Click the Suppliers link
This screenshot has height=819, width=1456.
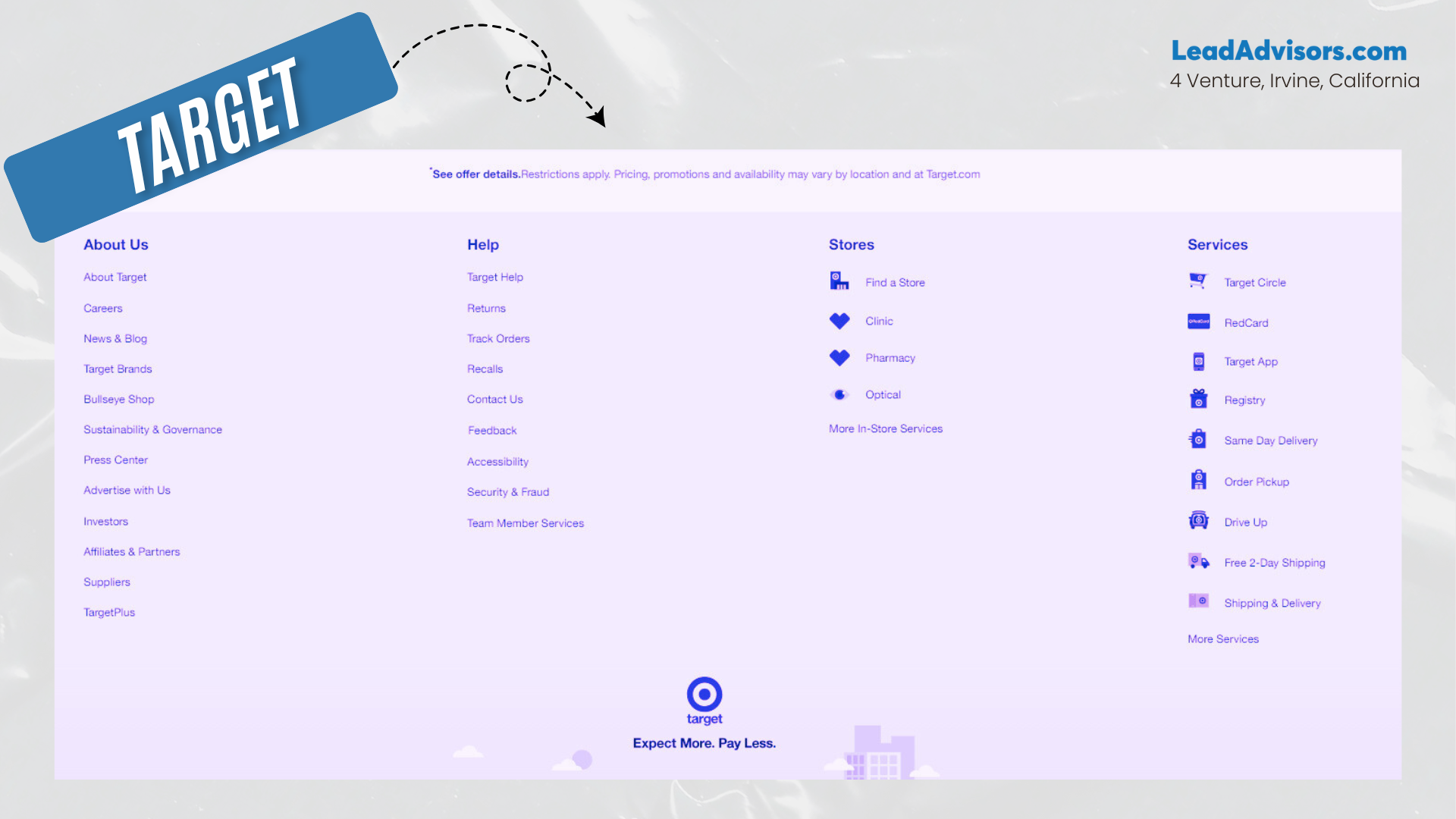tap(107, 582)
